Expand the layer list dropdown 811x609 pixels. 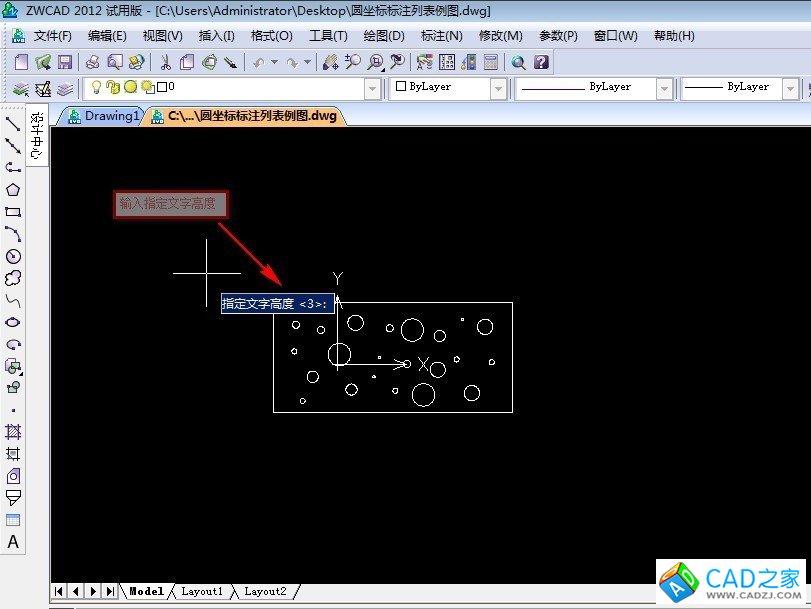click(372, 88)
